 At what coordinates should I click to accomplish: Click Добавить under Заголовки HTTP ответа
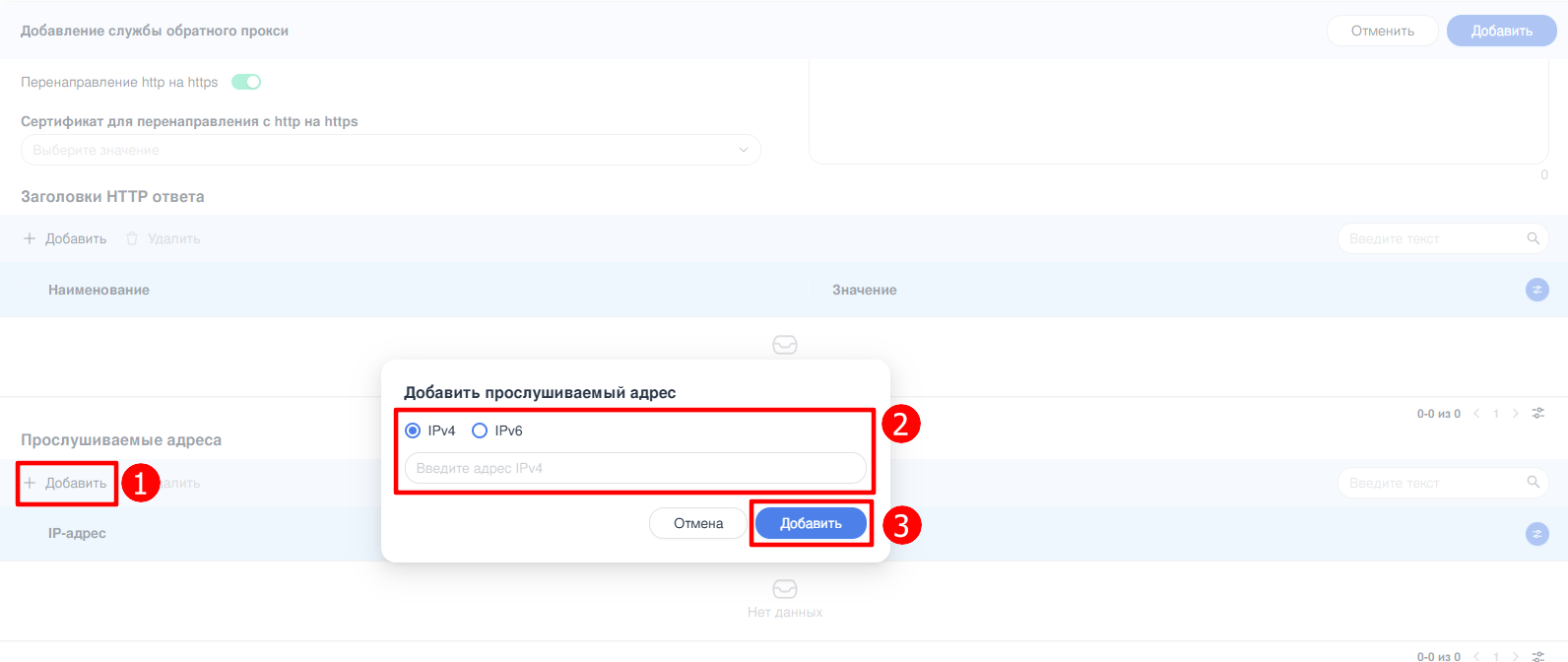(66, 238)
